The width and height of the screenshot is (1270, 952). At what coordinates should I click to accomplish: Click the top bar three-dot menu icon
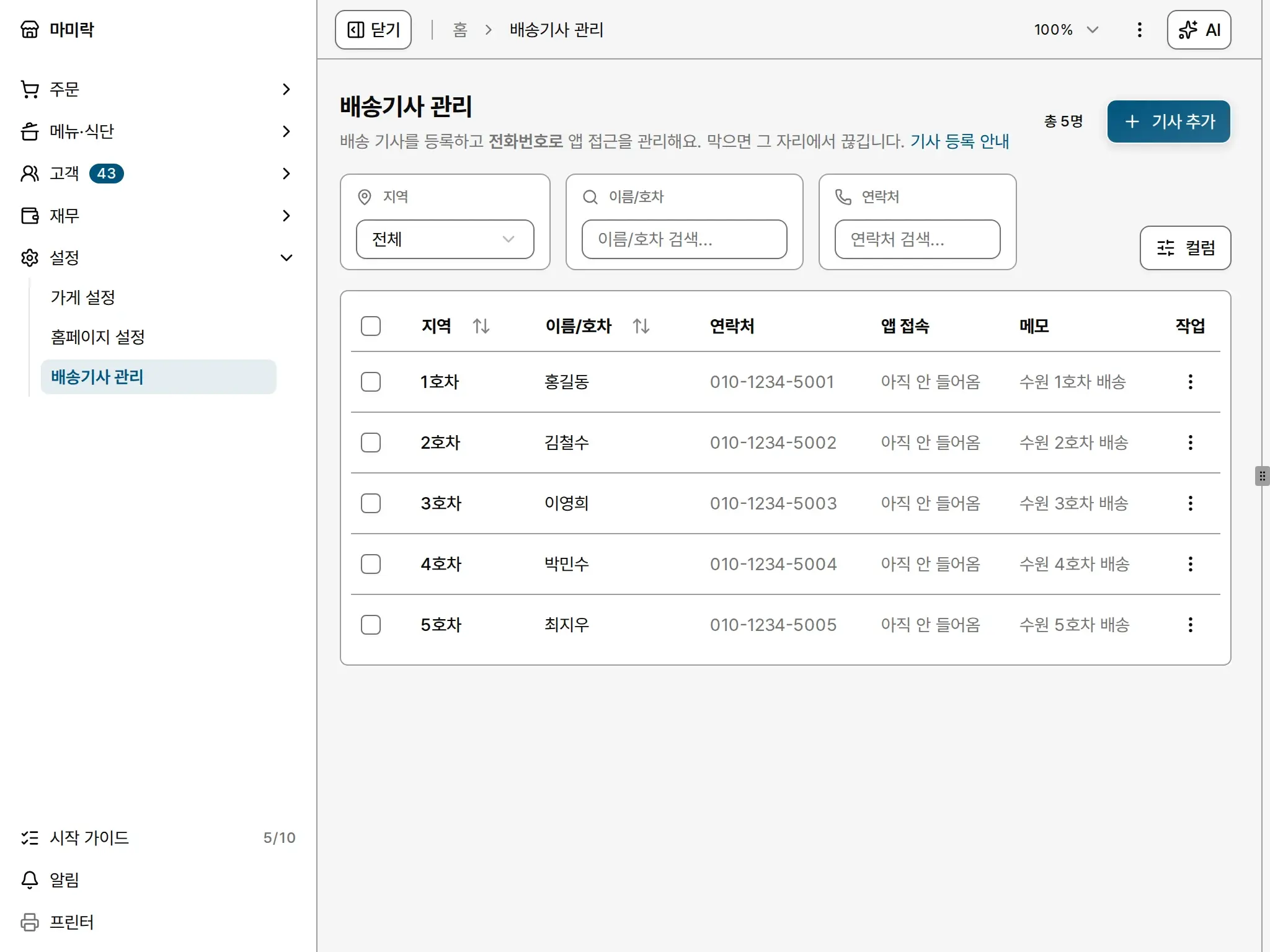1139,30
